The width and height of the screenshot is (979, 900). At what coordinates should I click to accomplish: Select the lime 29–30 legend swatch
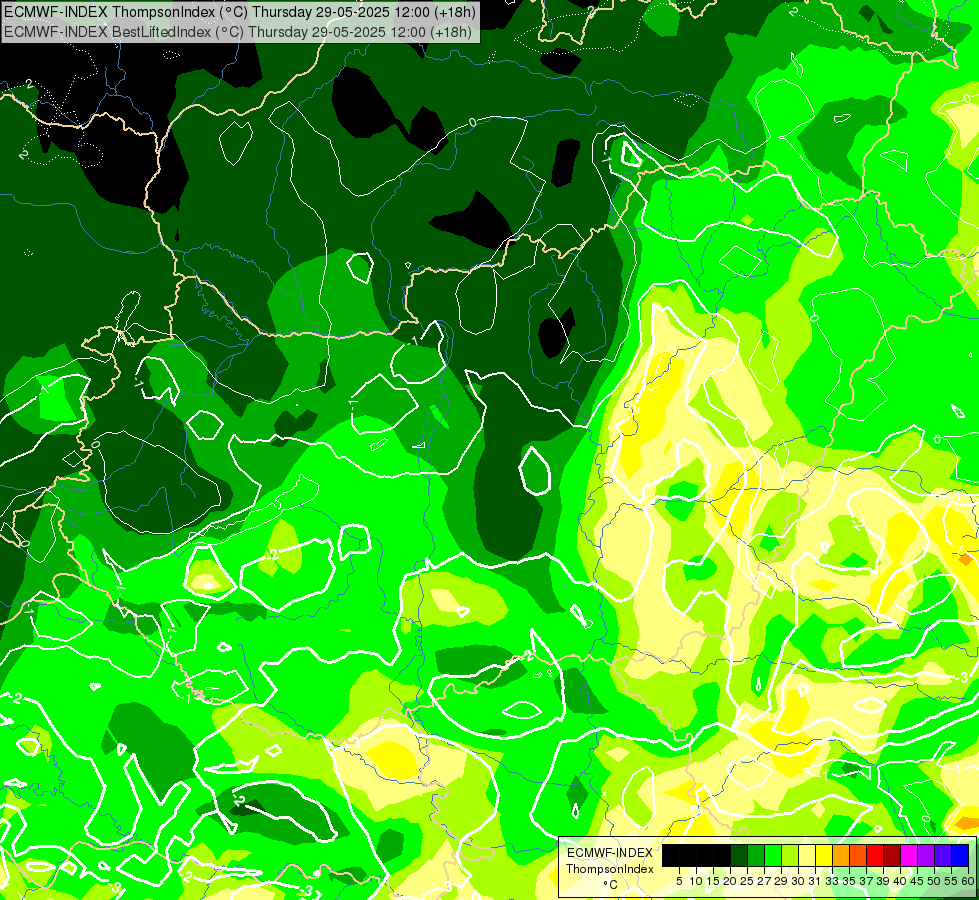(x=790, y=855)
